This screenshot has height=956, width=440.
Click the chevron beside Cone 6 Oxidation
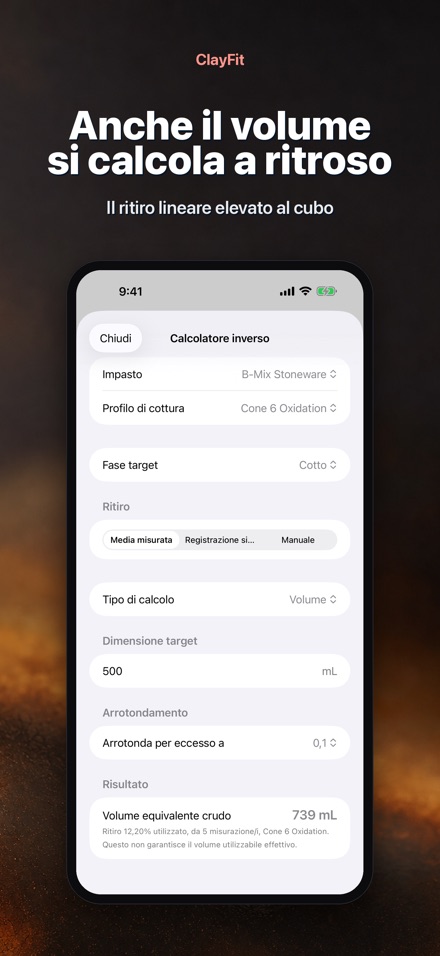[333, 408]
